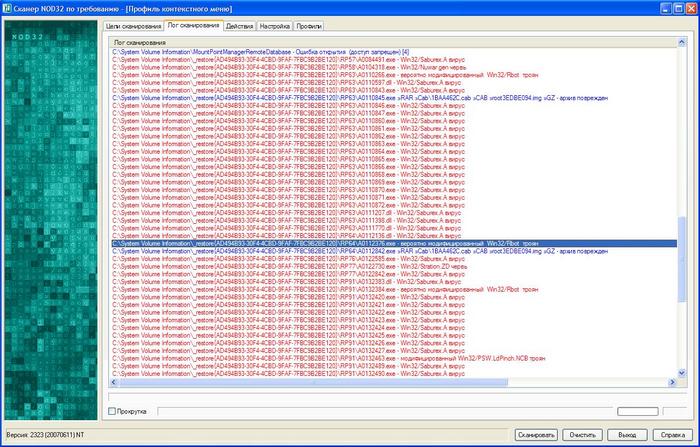Image resolution: width=700 pixels, height=447 pixels.
Task: Select the A0084491.exe Saburex.A log row
Action: (394, 60)
